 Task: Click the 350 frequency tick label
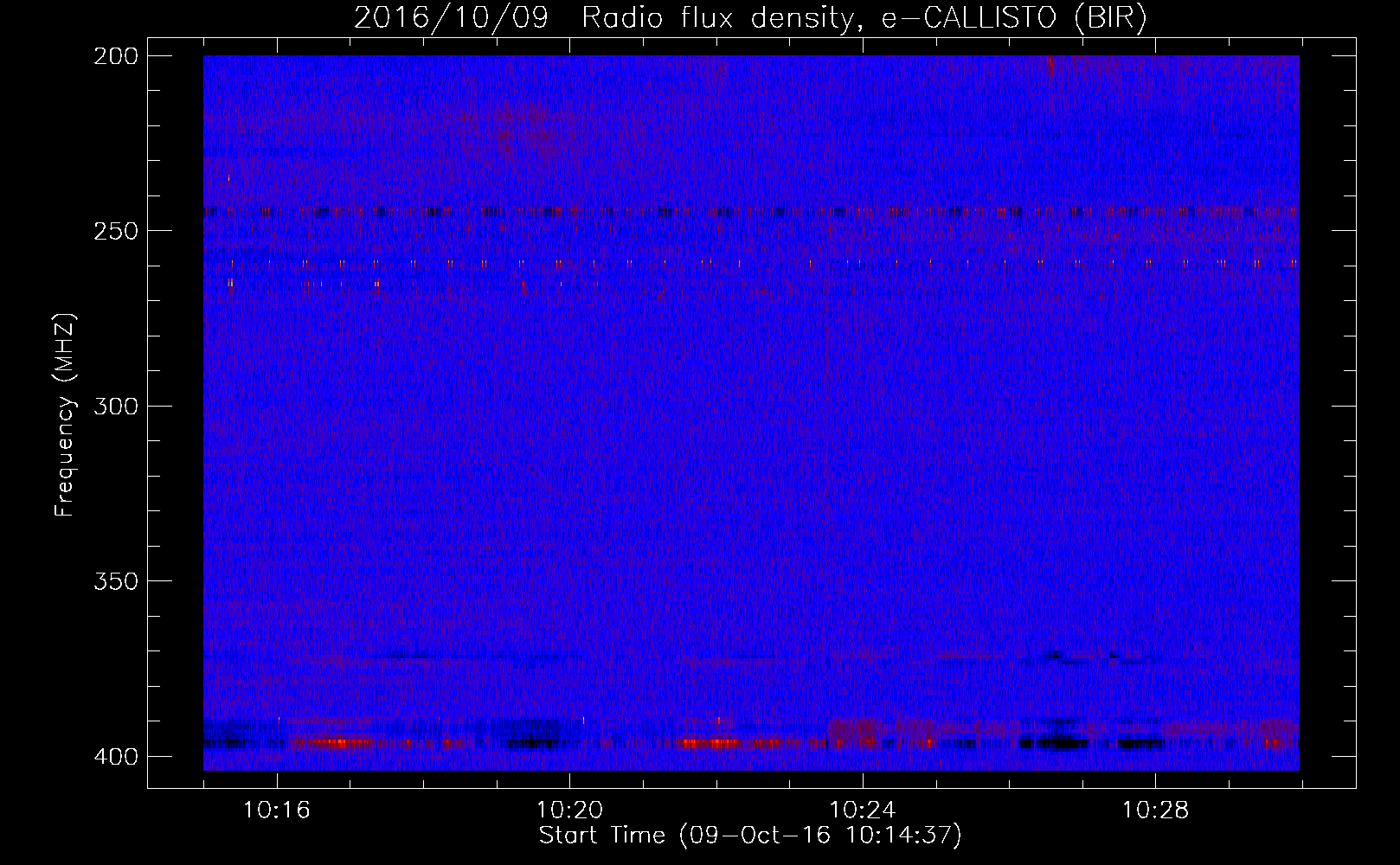point(115,581)
